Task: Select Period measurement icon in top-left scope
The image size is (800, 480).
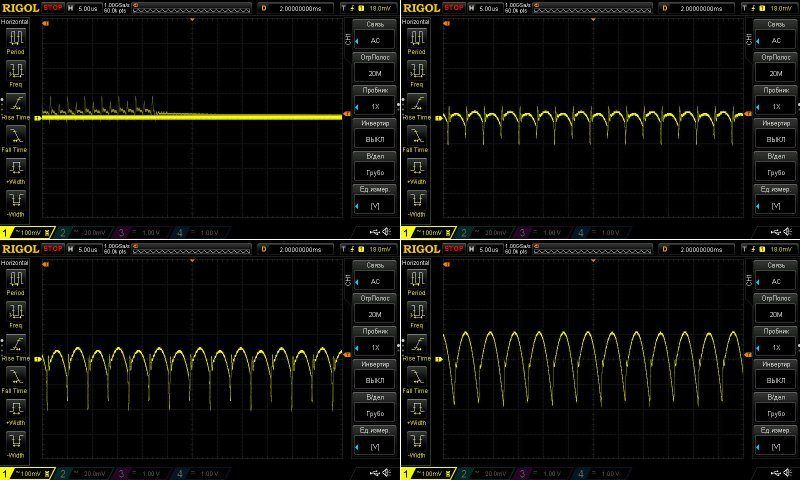Action: coord(17,39)
